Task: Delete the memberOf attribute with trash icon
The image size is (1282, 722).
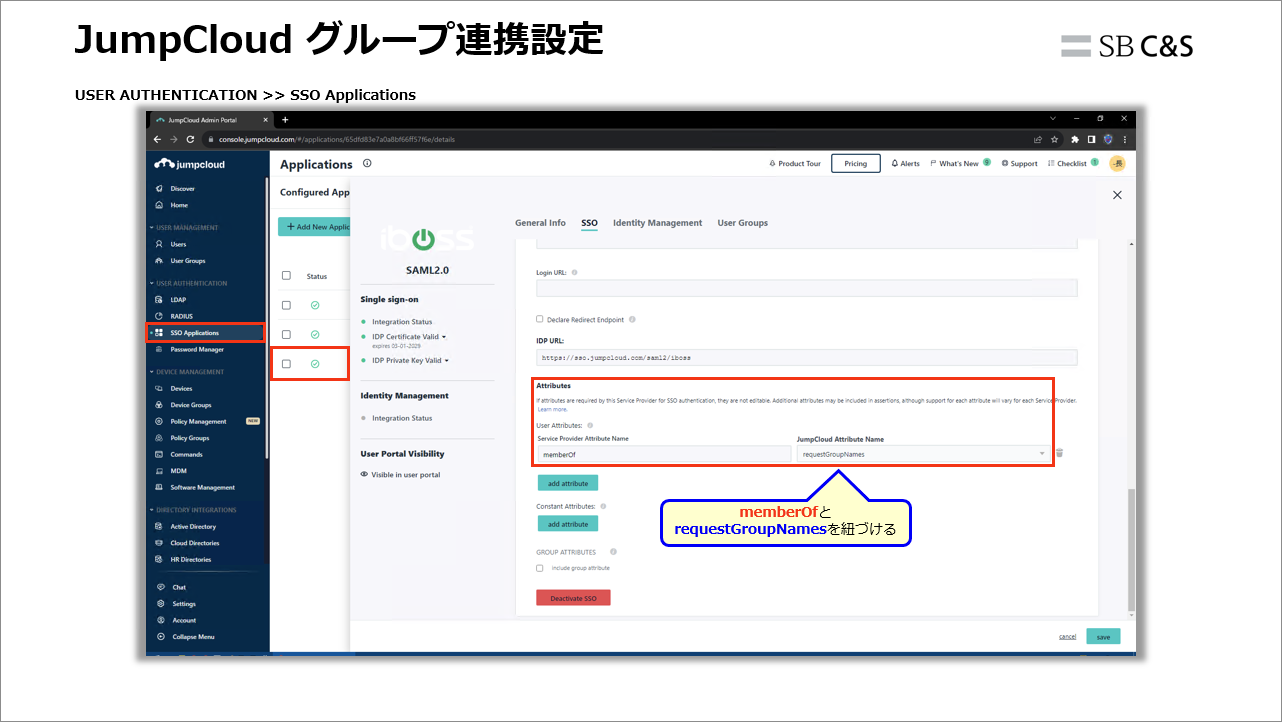Action: point(1059,453)
